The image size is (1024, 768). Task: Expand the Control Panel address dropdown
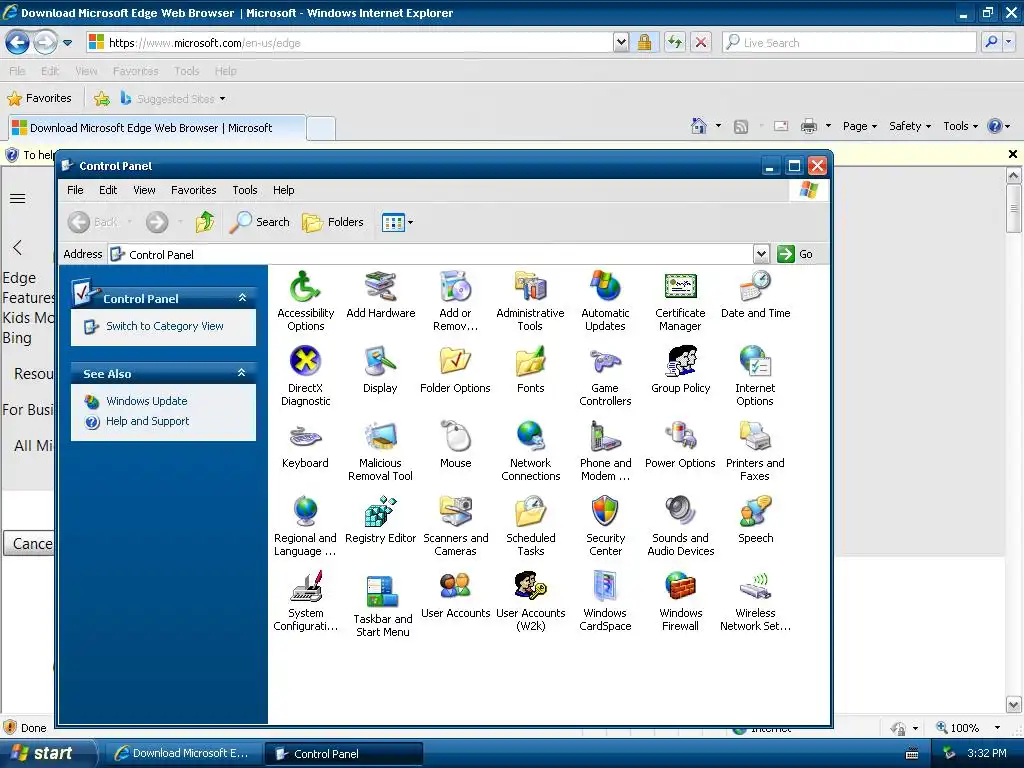(x=761, y=254)
